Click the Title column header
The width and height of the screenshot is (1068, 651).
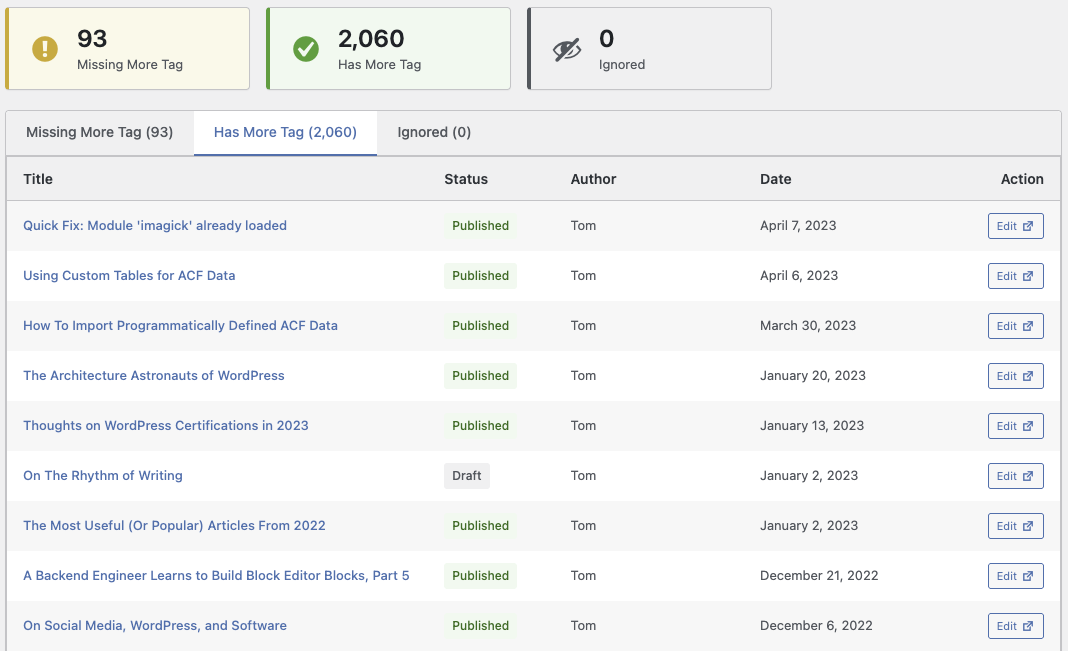[x=37, y=179]
